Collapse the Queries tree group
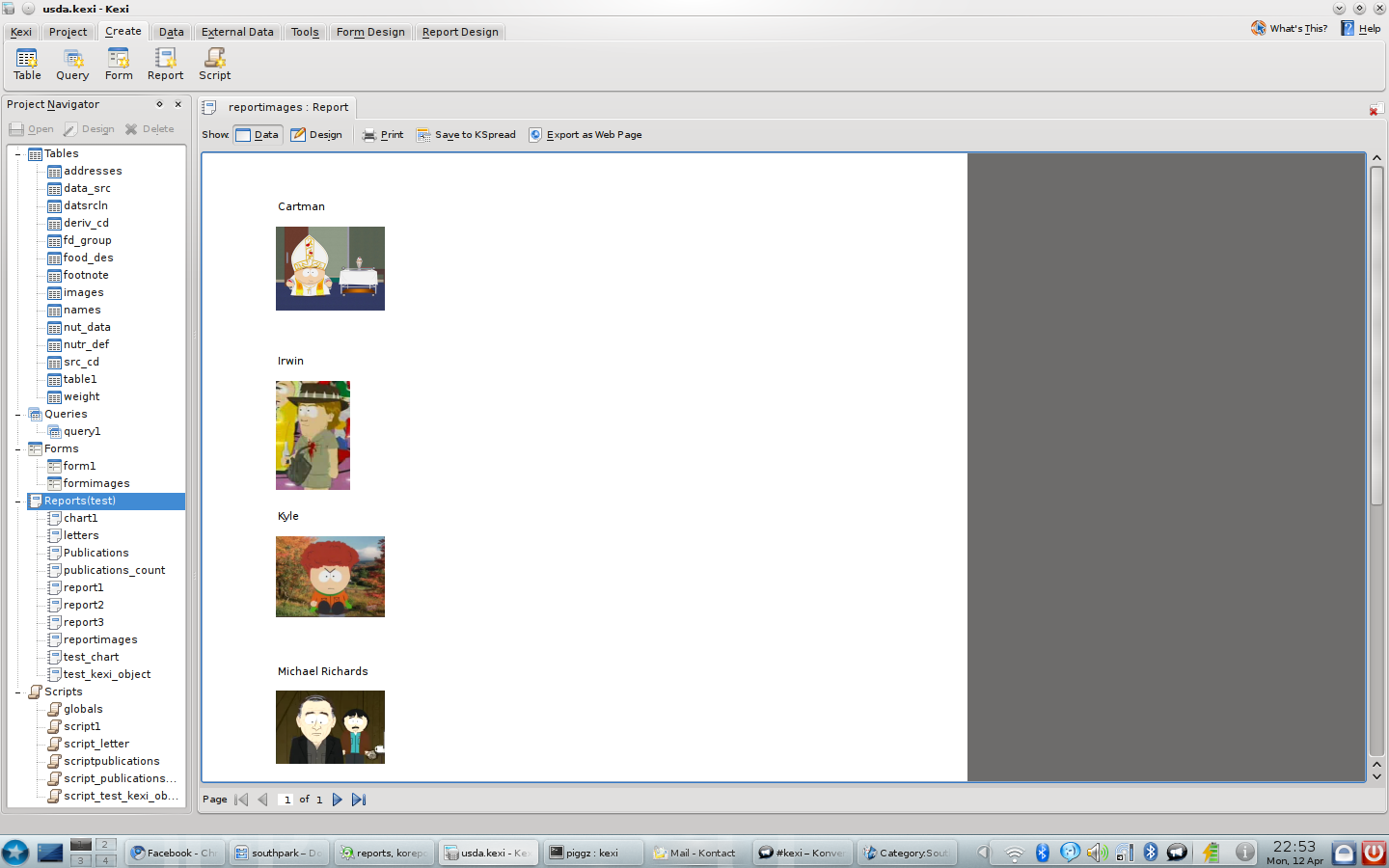1389x868 pixels. (17, 415)
